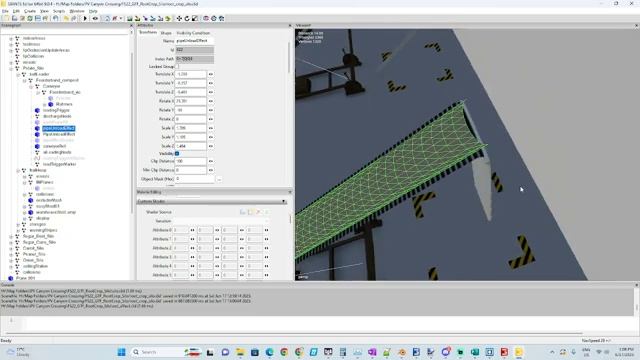Image resolution: width=640 pixels, height=360 pixels.
Task: Open the Variation dropdown
Action: (x=222, y=221)
